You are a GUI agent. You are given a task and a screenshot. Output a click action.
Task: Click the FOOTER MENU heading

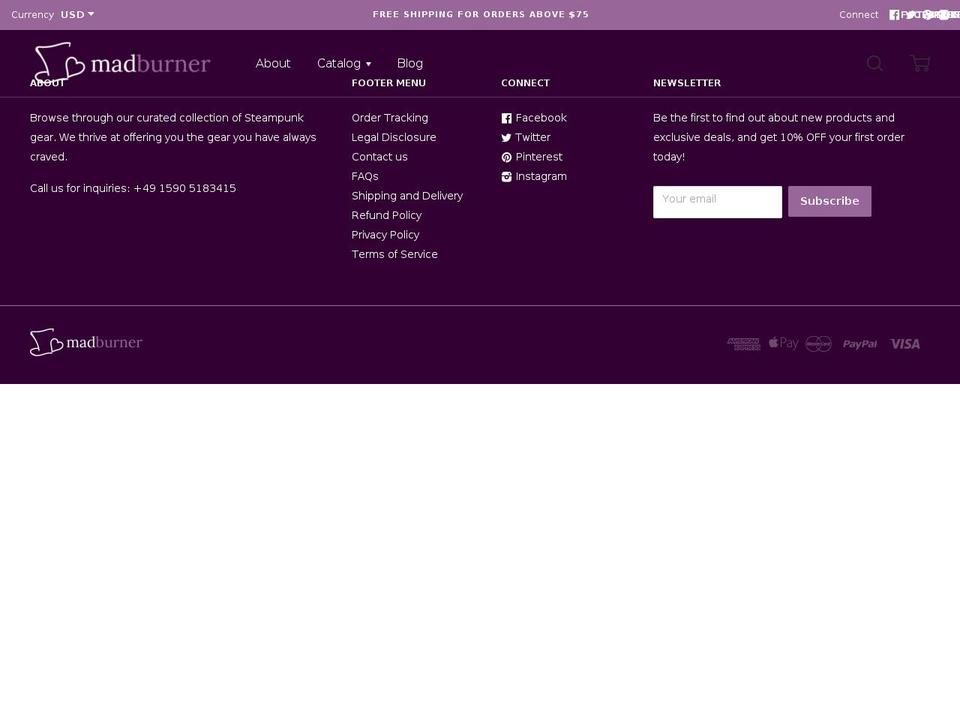[389, 83]
